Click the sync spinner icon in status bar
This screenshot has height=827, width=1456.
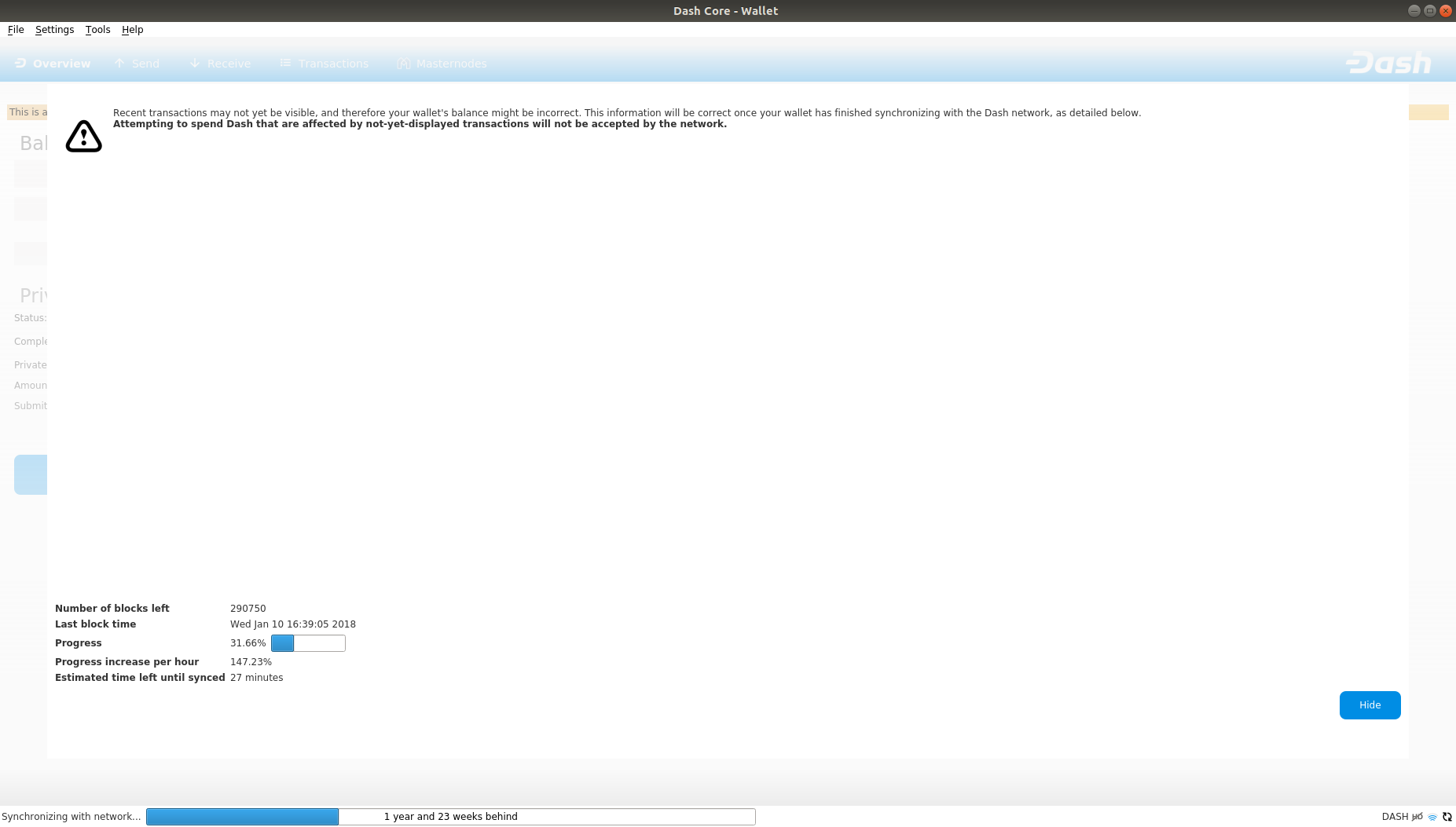click(1447, 817)
